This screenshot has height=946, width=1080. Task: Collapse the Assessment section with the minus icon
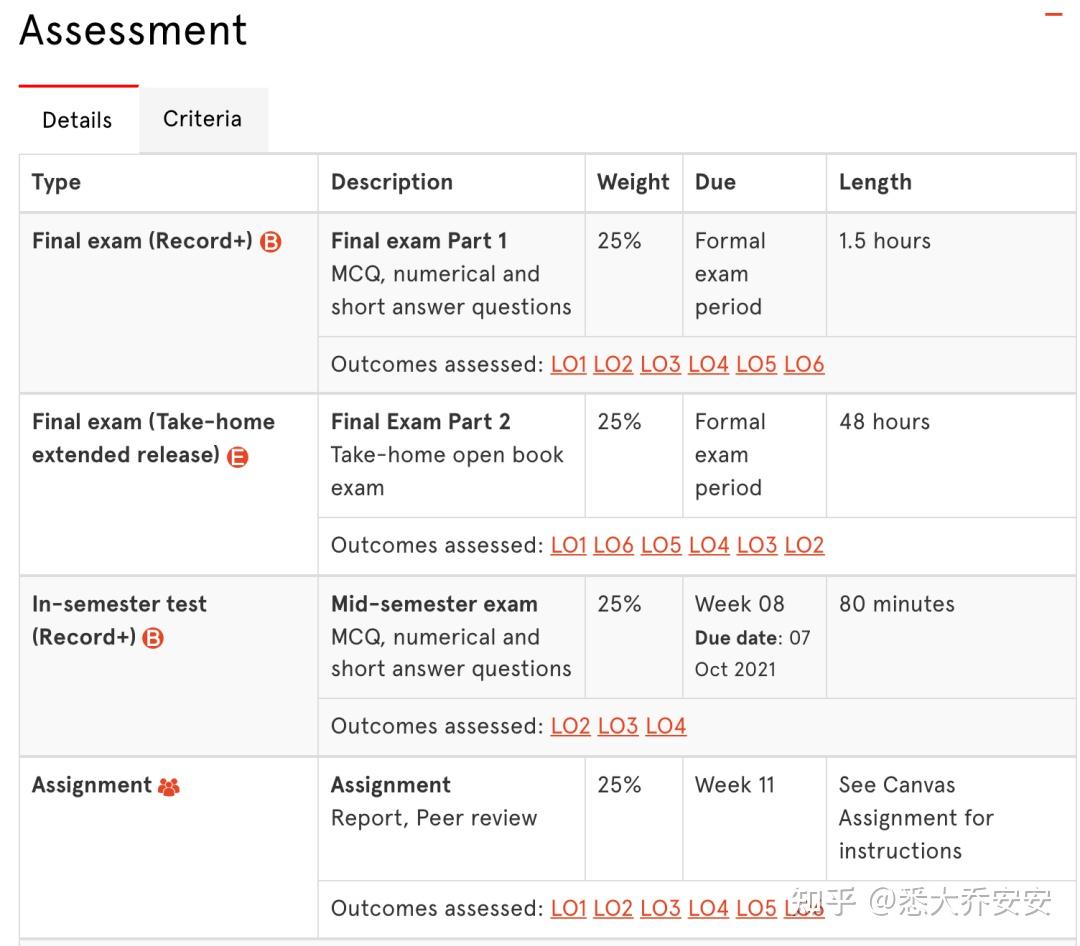(x=1053, y=15)
